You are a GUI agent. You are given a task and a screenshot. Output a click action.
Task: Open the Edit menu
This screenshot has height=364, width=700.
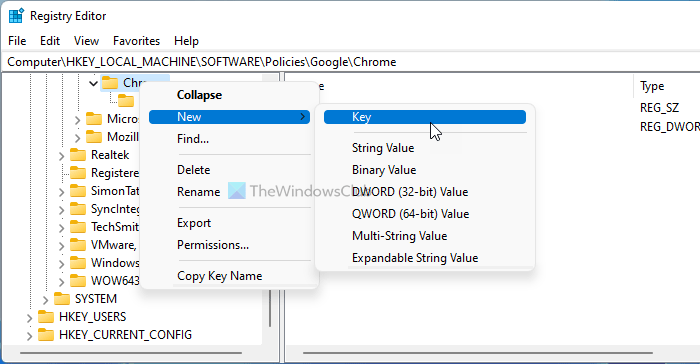point(50,41)
